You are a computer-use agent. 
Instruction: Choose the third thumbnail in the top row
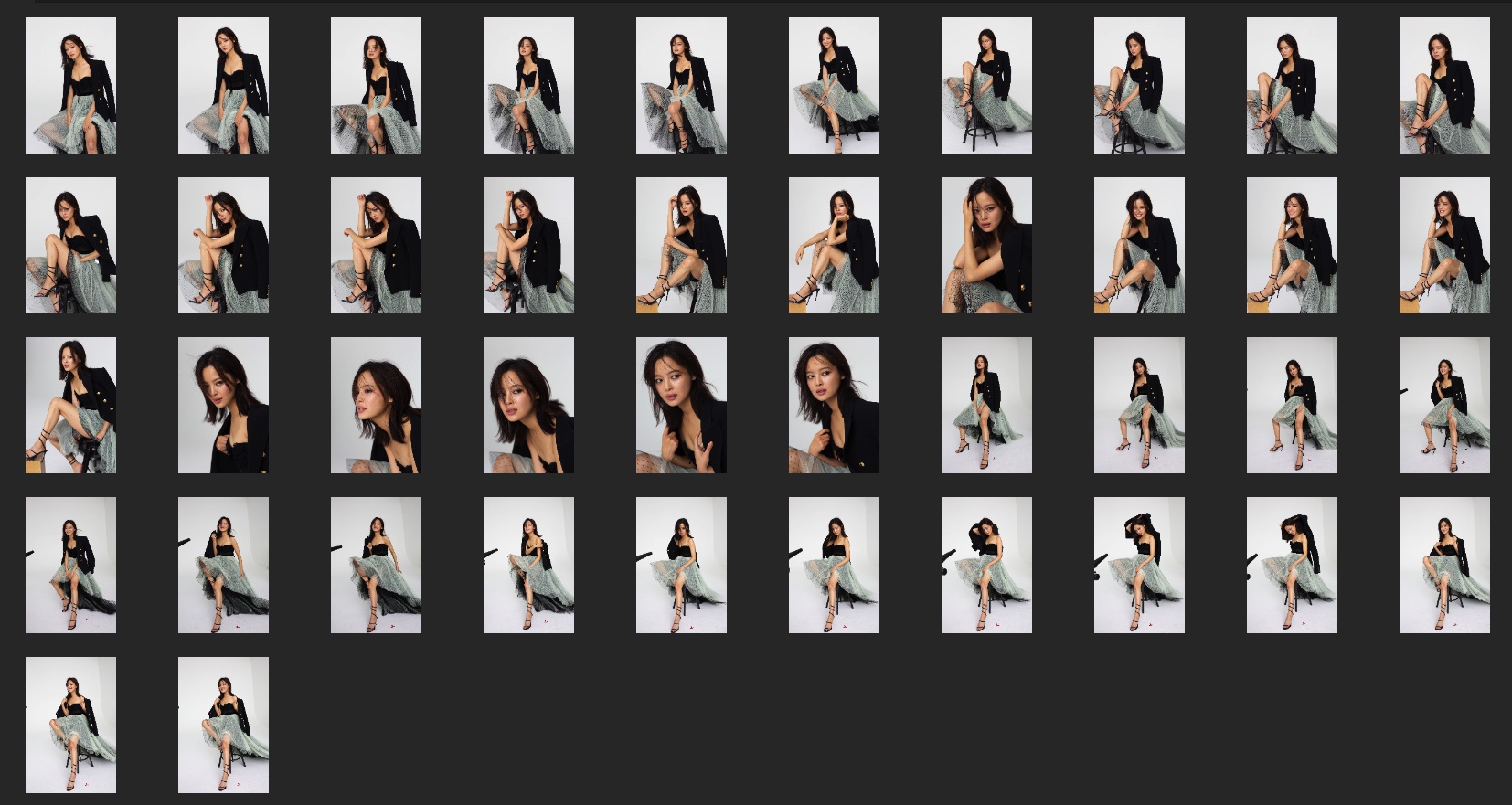(376, 85)
